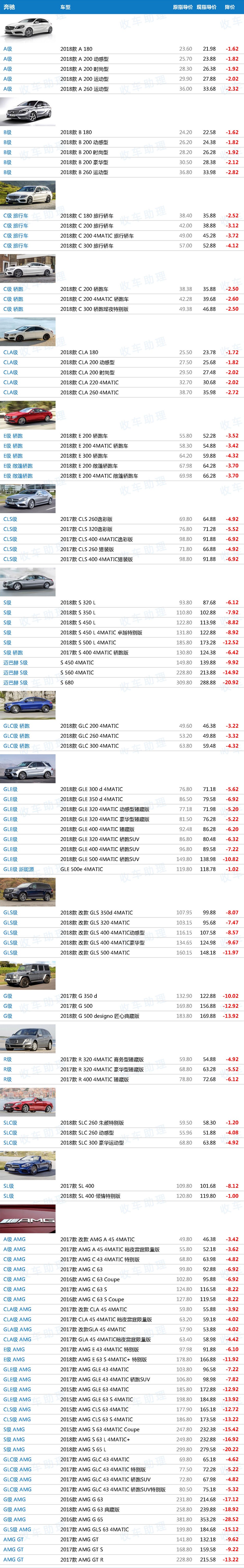The image size is (244, 1568).
Task: Open the CLA级 car thumbnail
Action: pyautogui.click(x=27, y=332)
